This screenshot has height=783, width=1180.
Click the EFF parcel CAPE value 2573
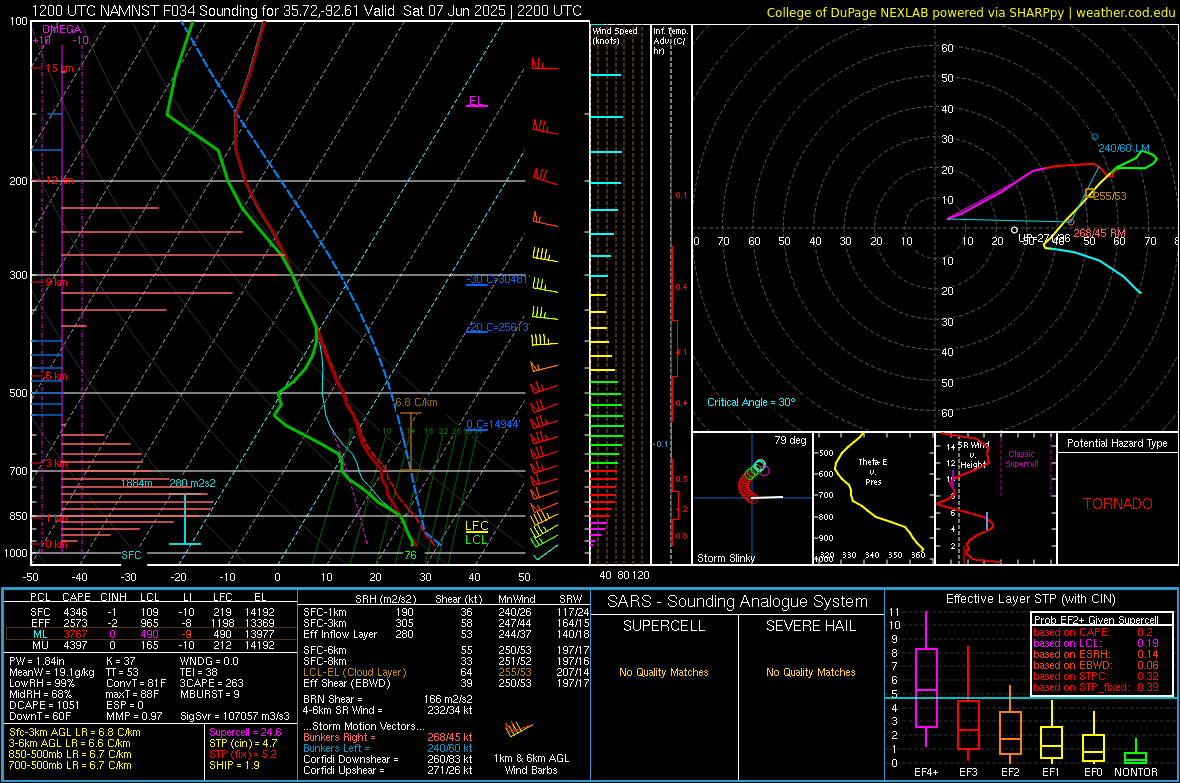pos(75,623)
